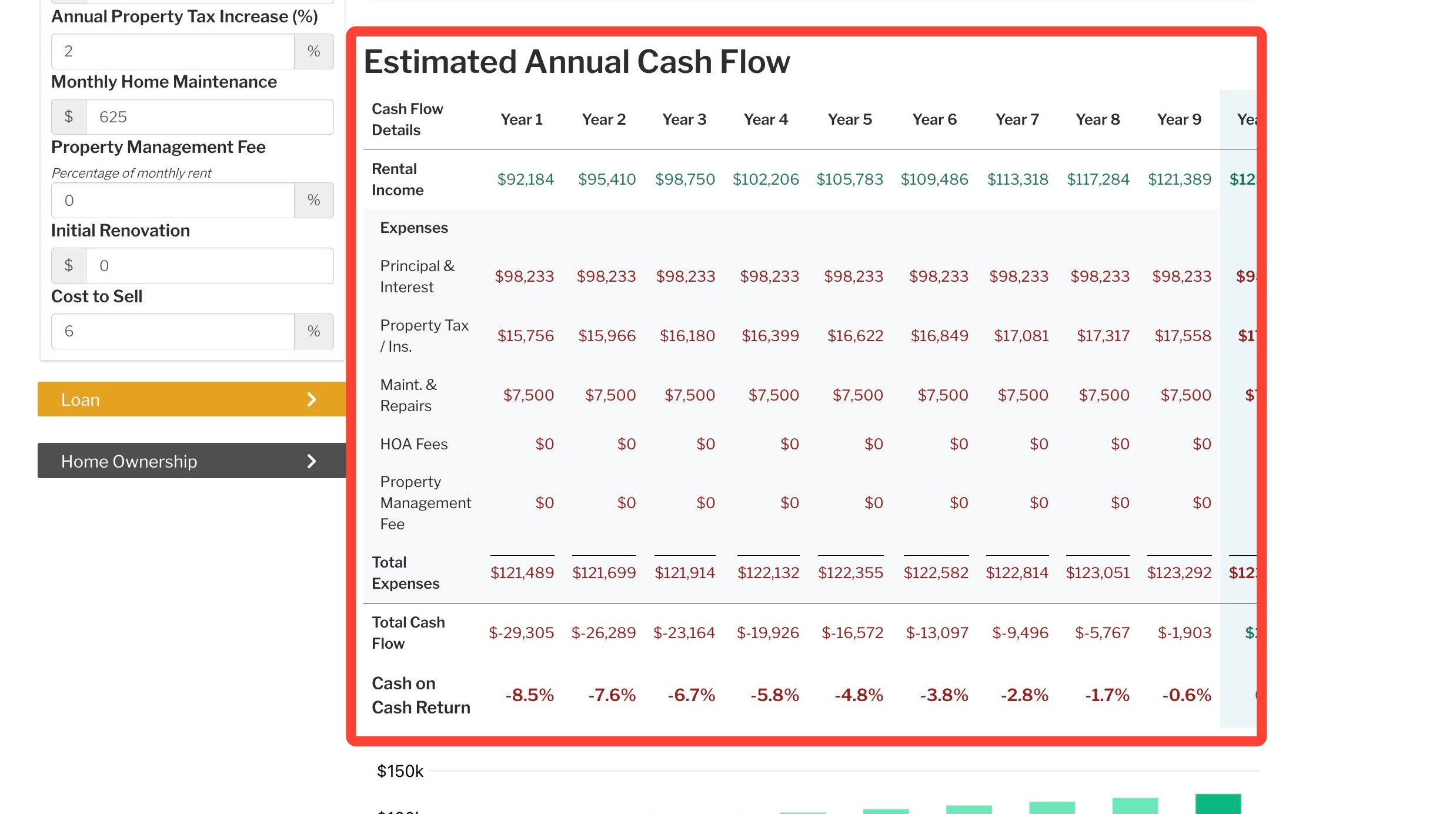The width and height of the screenshot is (1456, 814).
Task: Select the Property Management Fee percentage field
Action: click(173, 200)
